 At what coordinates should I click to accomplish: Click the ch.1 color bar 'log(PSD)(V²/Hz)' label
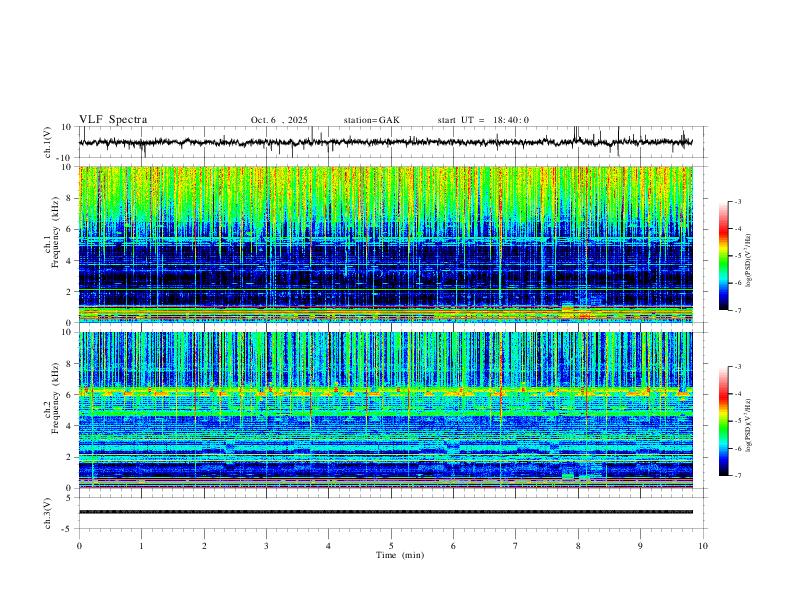pyautogui.click(x=749, y=261)
